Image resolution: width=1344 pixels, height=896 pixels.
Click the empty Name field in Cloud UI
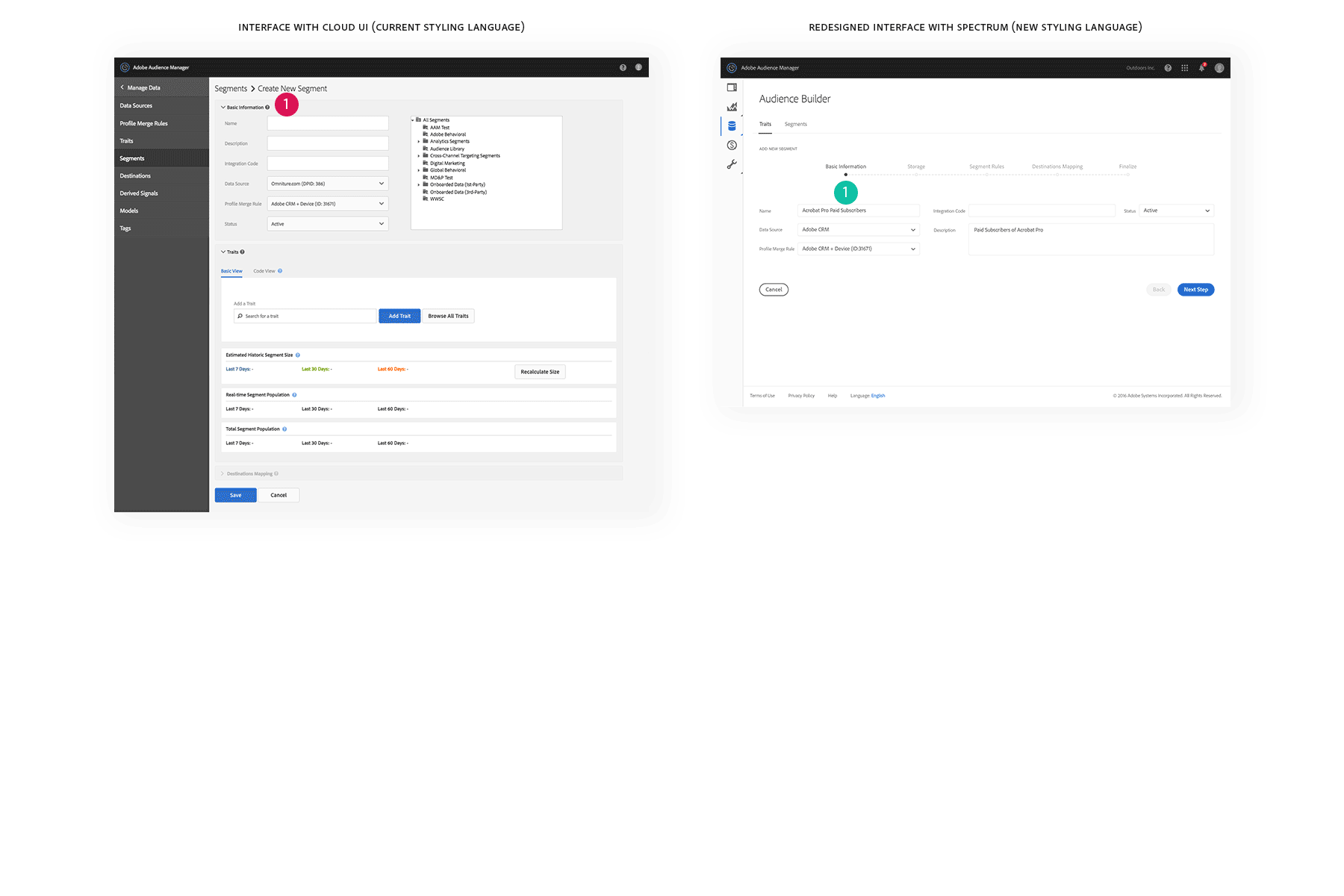click(328, 123)
